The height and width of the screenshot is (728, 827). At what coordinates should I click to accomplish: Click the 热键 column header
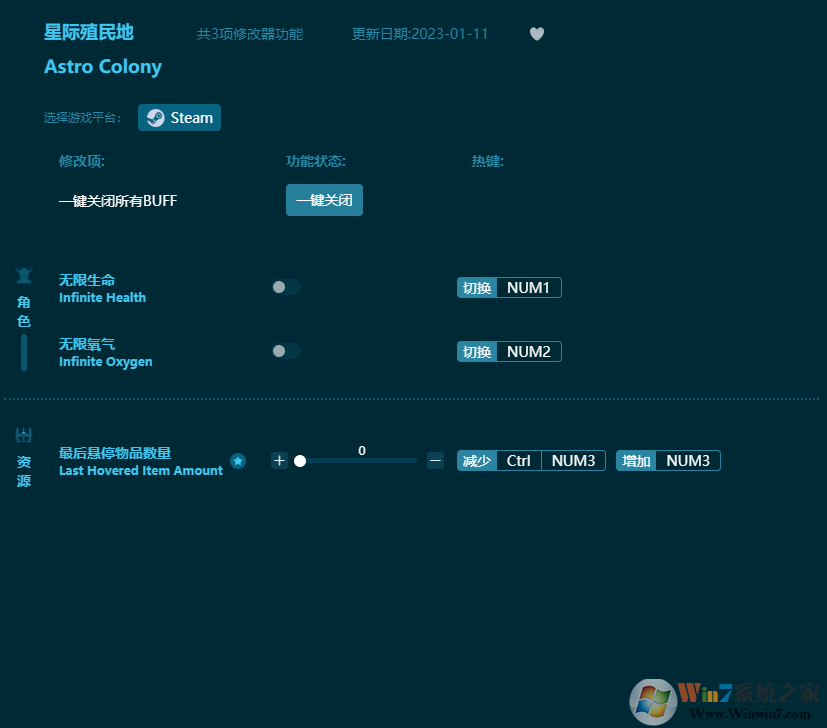pos(488,161)
